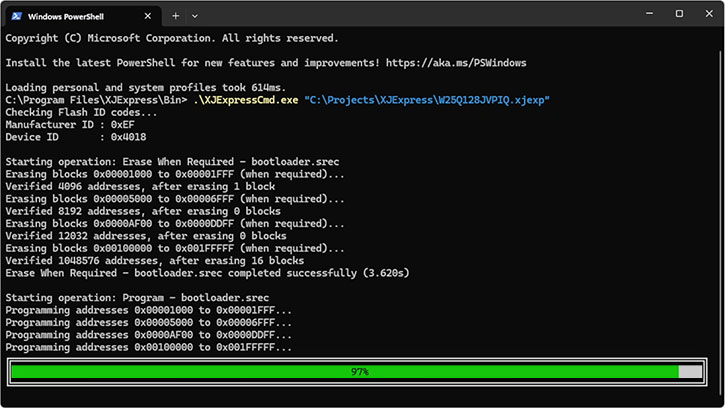This screenshot has width=725, height=408.
Task: Click 'Erasing blocks 0x0000AF00 to 0x0000DDFF' line
Action: pos(175,224)
